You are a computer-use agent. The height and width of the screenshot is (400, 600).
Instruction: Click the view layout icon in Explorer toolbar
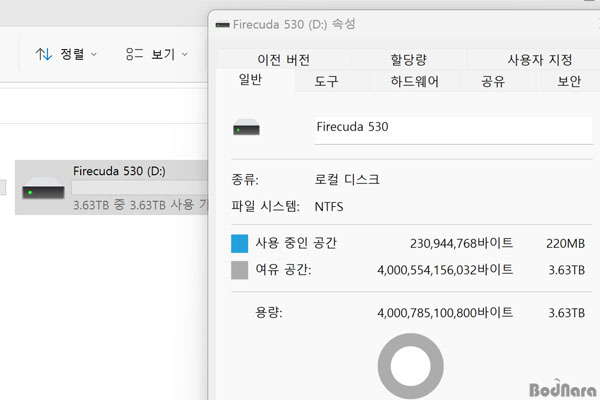[134, 54]
